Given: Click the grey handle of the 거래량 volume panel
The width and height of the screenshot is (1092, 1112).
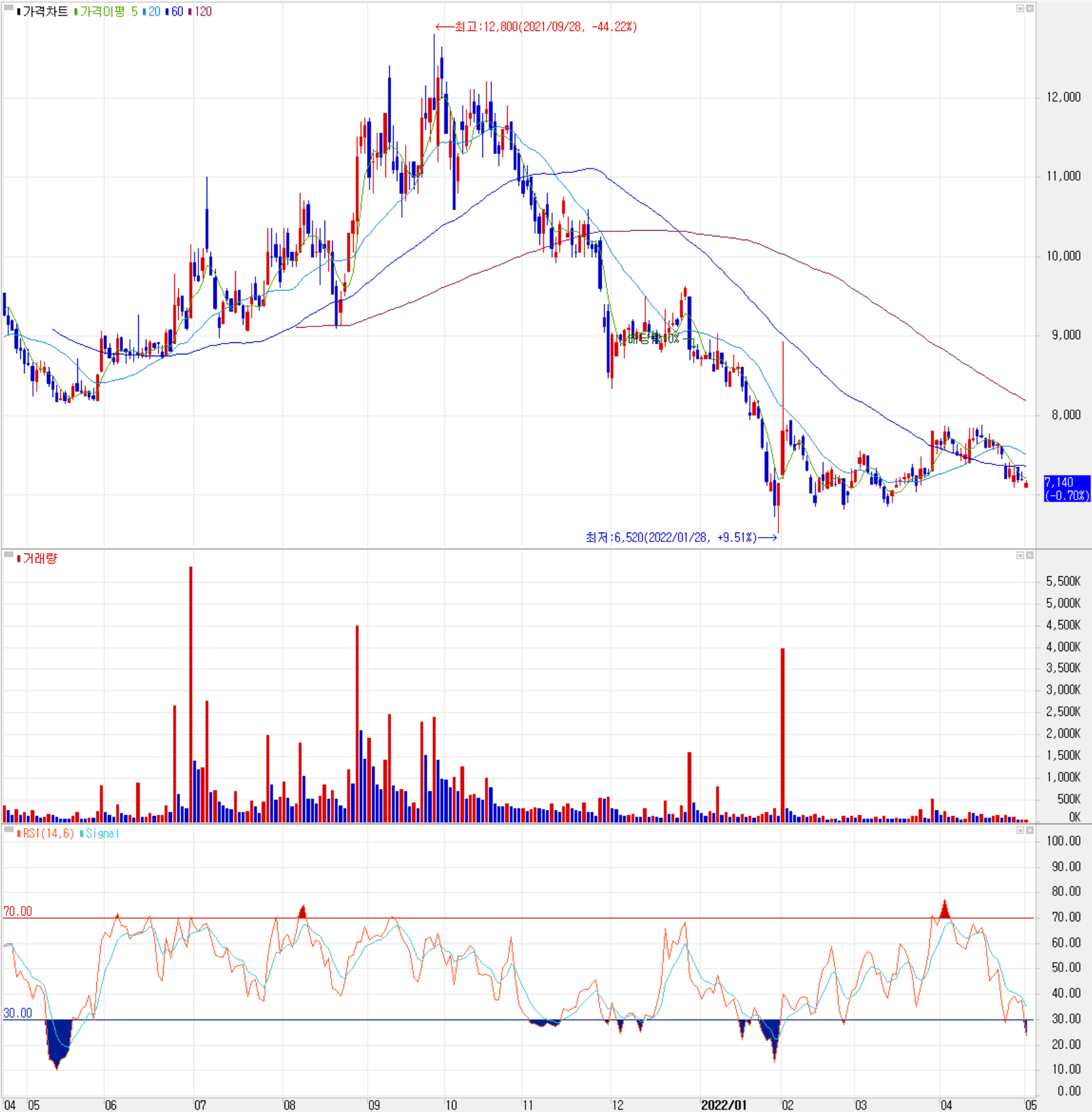Looking at the screenshot, I should [x=9, y=555].
